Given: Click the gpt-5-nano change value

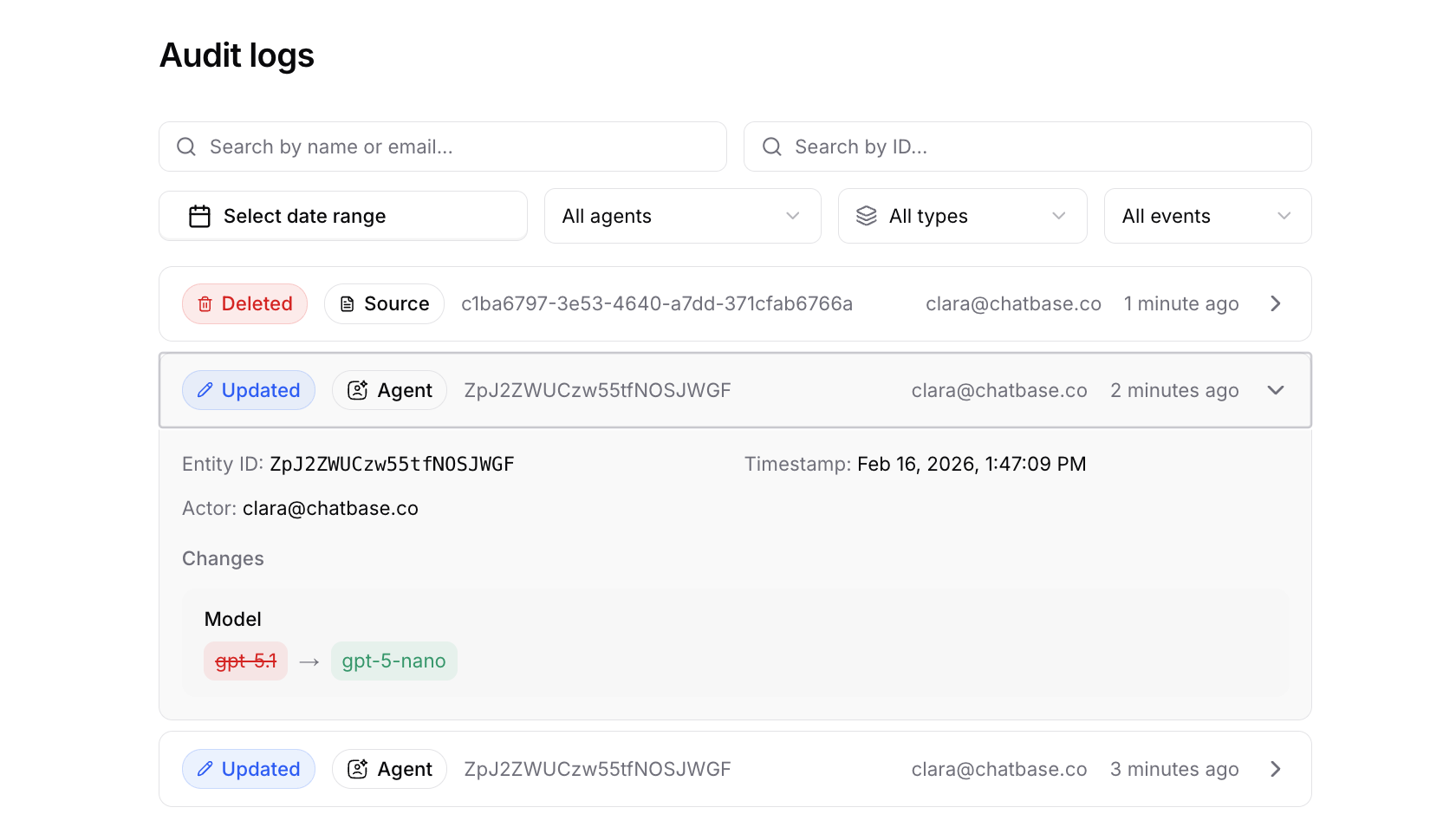Looking at the screenshot, I should [394, 661].
